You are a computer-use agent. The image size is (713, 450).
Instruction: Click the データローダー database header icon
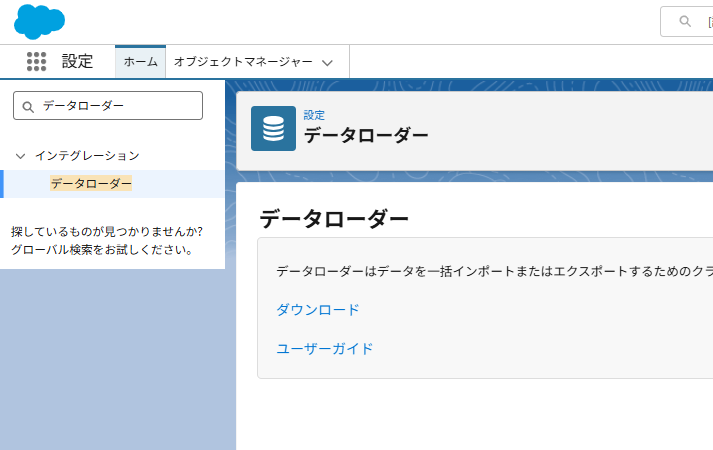(x=273, y=128)
